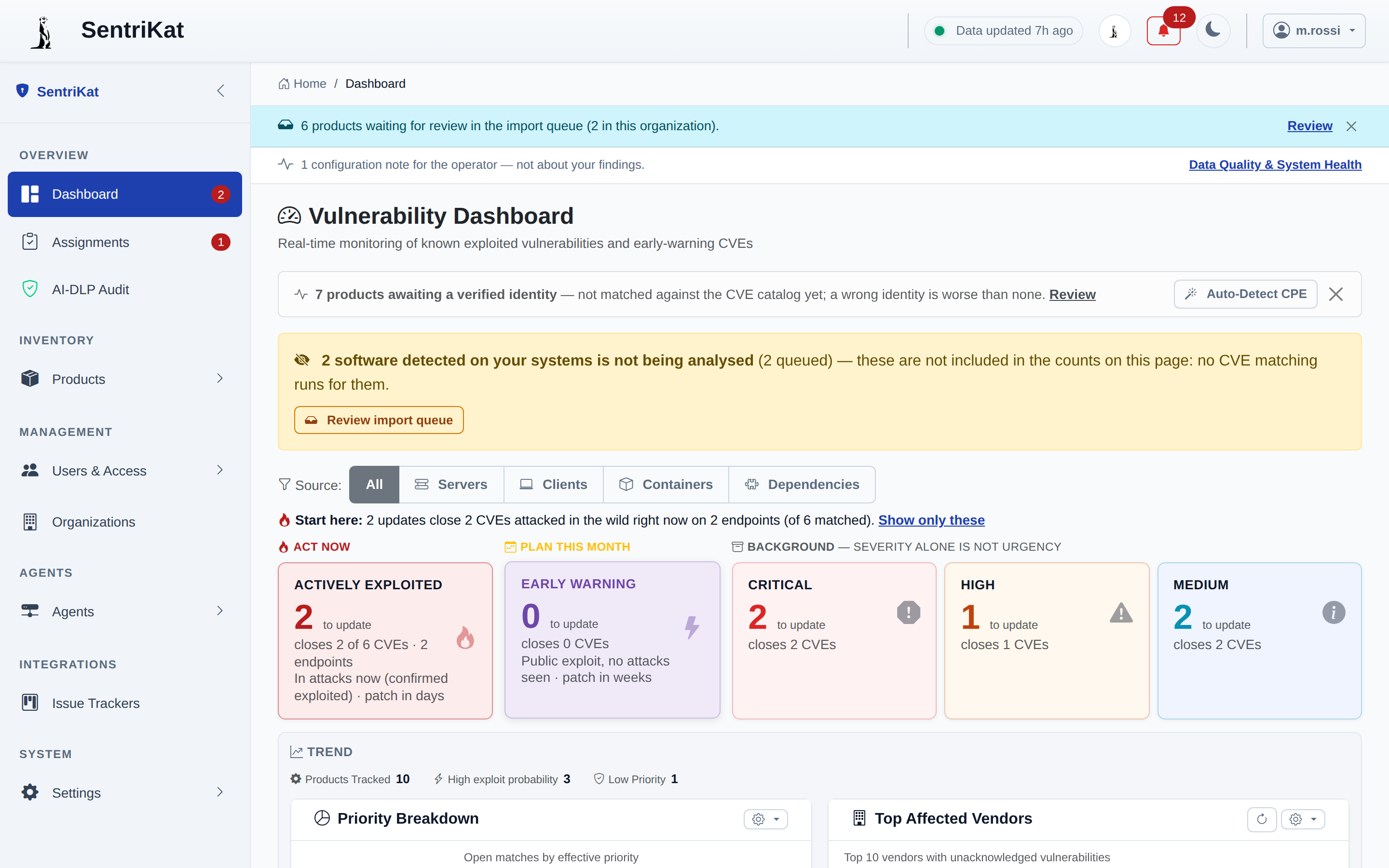This screenshot has width=1389, height=868.
Task: Collapse the sidebar with the chevron
Action: 220,91
